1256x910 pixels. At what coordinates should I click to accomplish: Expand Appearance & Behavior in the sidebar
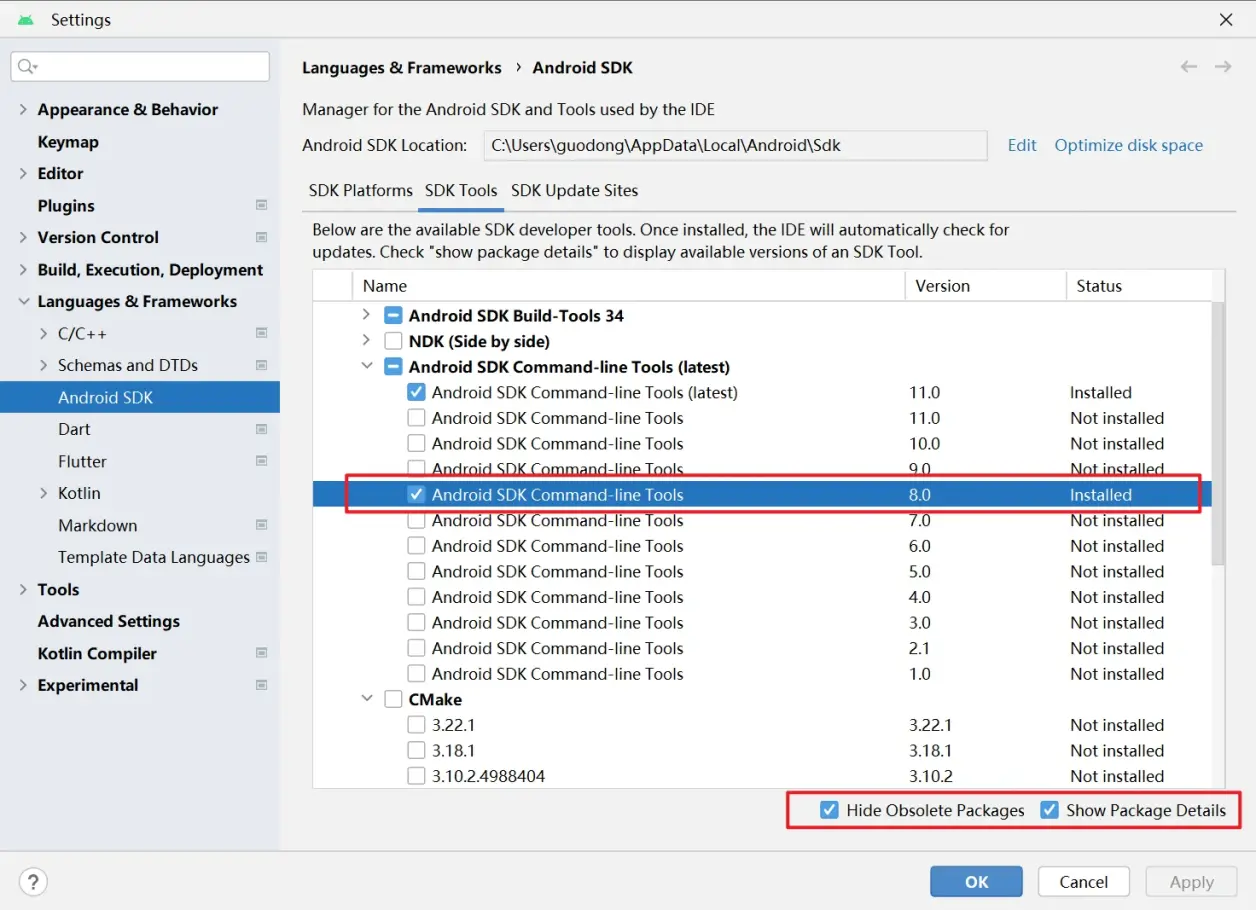pyautogui.click(x=23, y=109)
